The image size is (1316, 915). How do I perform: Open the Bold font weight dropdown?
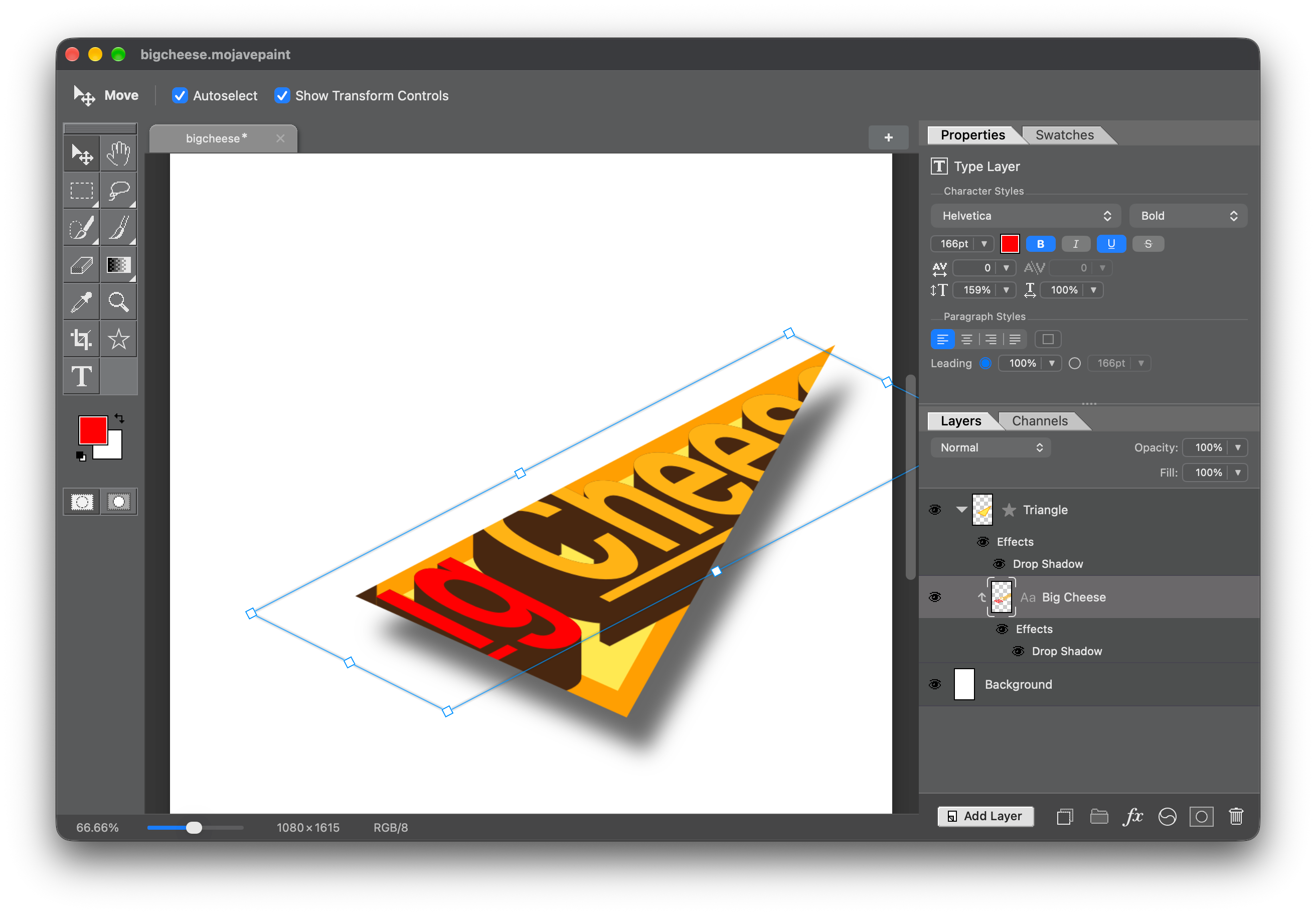[1188, 216]
